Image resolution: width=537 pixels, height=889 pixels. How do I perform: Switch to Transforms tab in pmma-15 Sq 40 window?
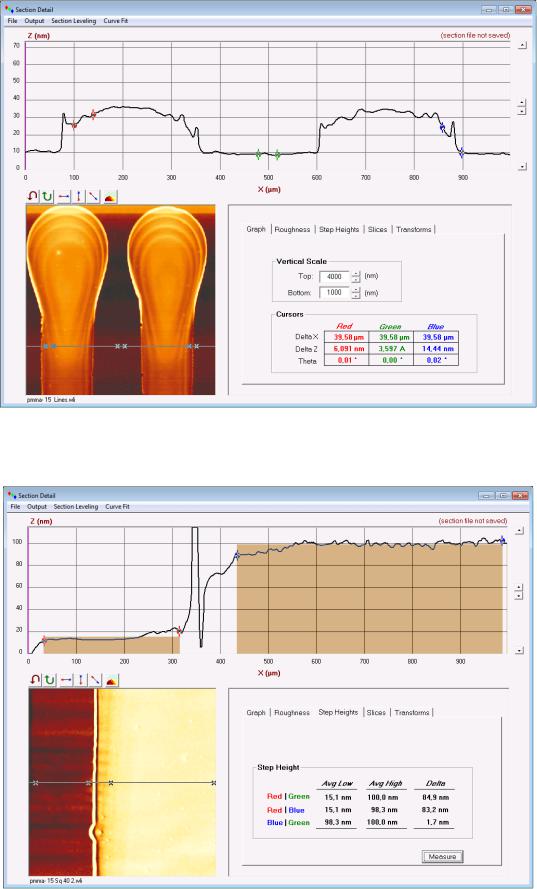point(412,713)
